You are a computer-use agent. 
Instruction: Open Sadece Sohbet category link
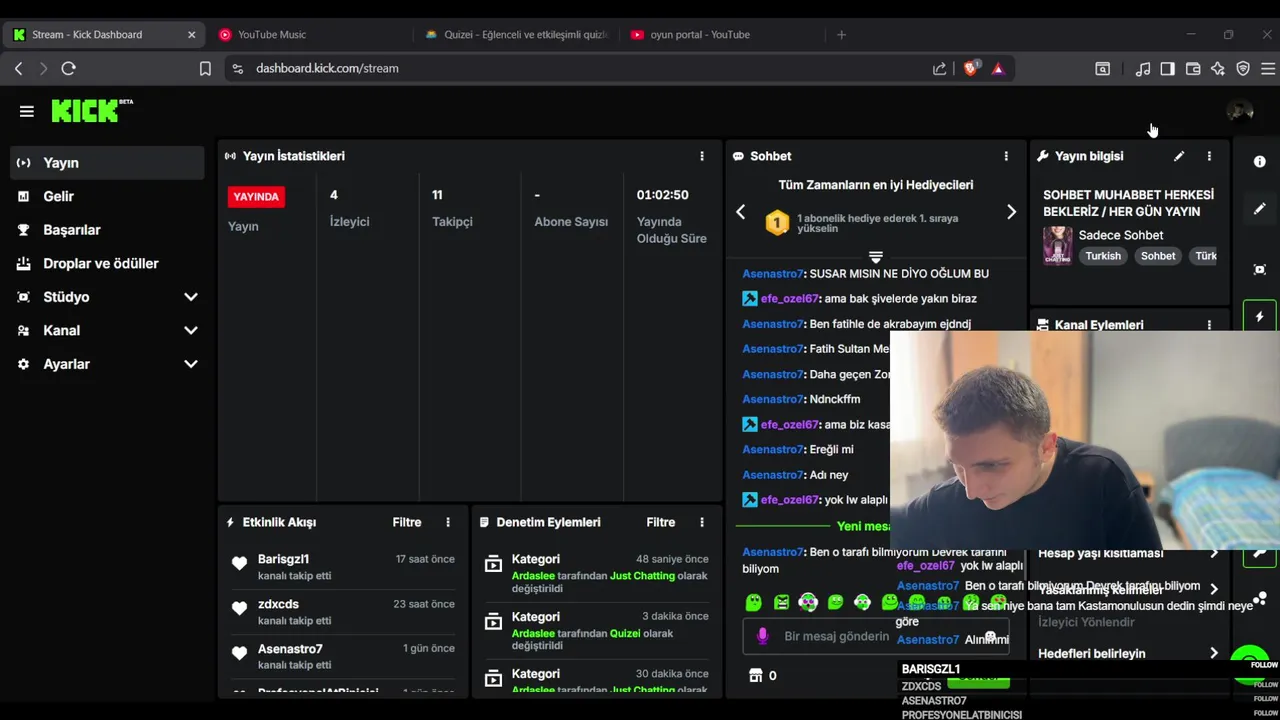point(1121,235)
